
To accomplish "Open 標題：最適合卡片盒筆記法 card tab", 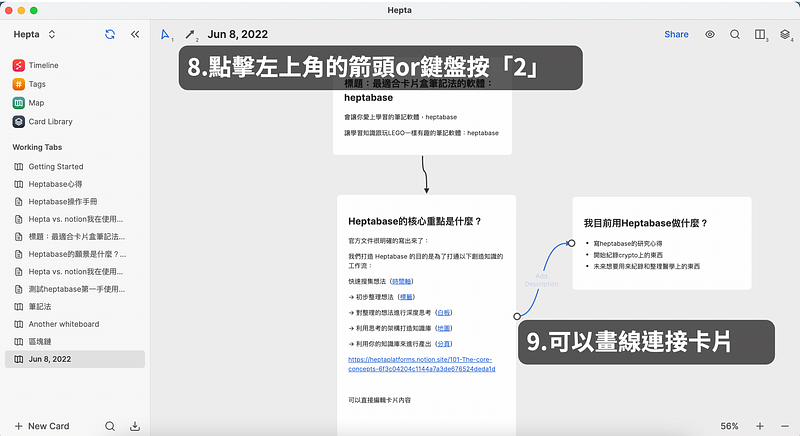I will pos(75,237).
